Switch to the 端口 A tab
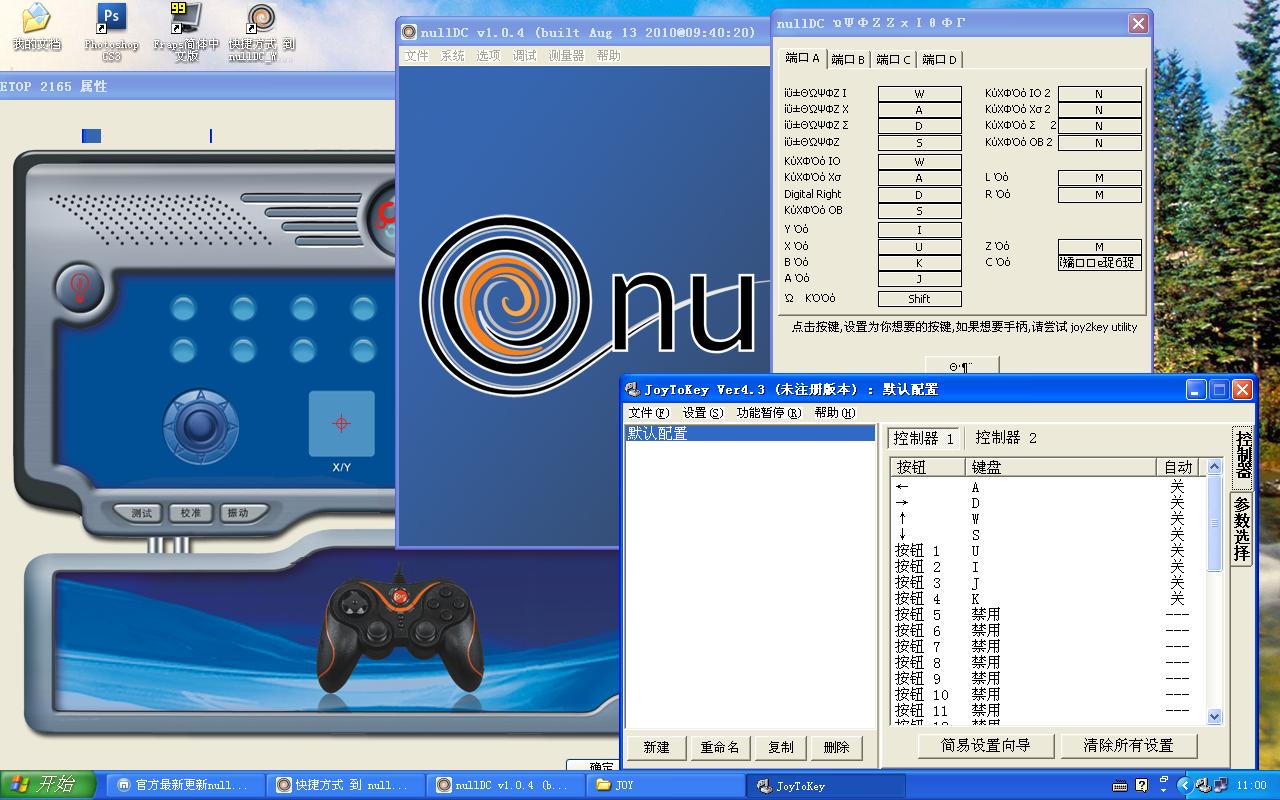1280x800 pixels. [x=802, y=58]
